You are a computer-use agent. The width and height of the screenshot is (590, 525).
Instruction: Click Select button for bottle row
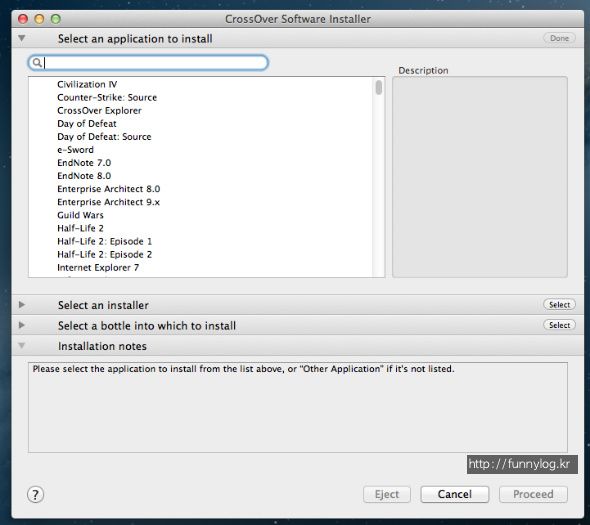(x=559, y=325)
